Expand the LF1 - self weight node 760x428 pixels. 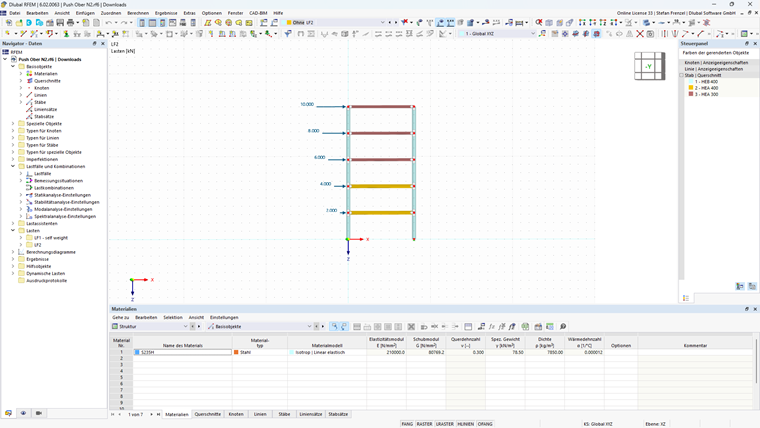[x=21, y=238]
